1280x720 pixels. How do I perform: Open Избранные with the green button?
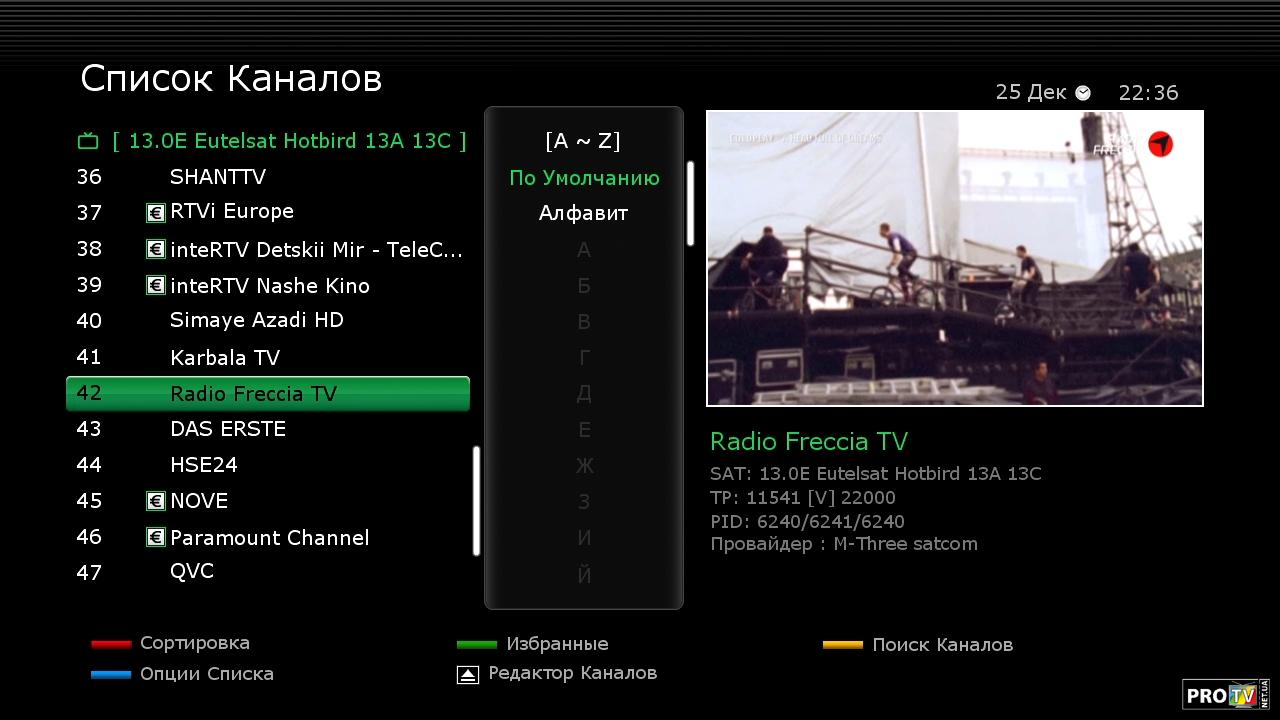click(x=477, y=645)
